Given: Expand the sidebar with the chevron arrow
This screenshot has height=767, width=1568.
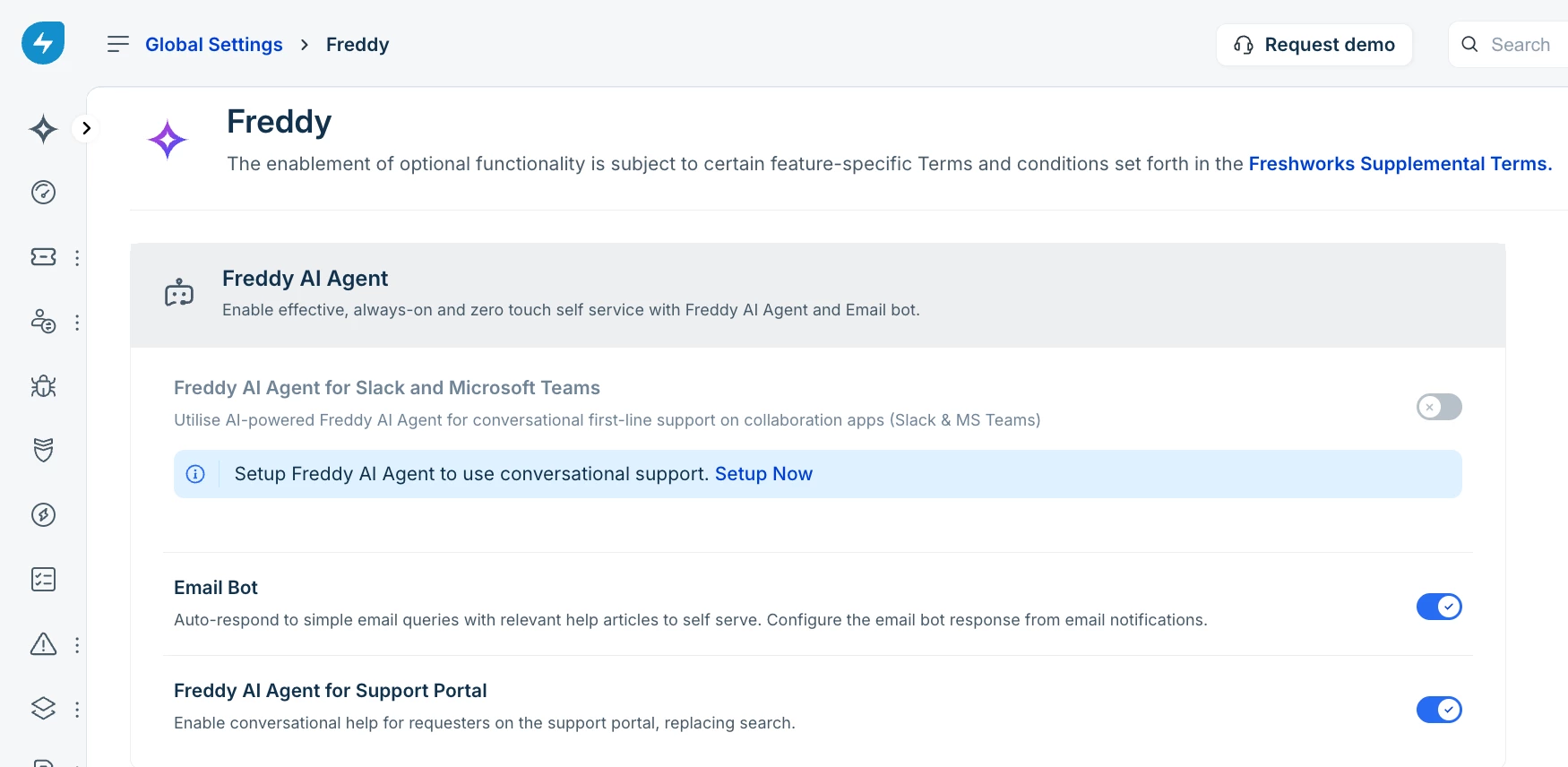Looking at the screenshot, I should pos(86,128).
